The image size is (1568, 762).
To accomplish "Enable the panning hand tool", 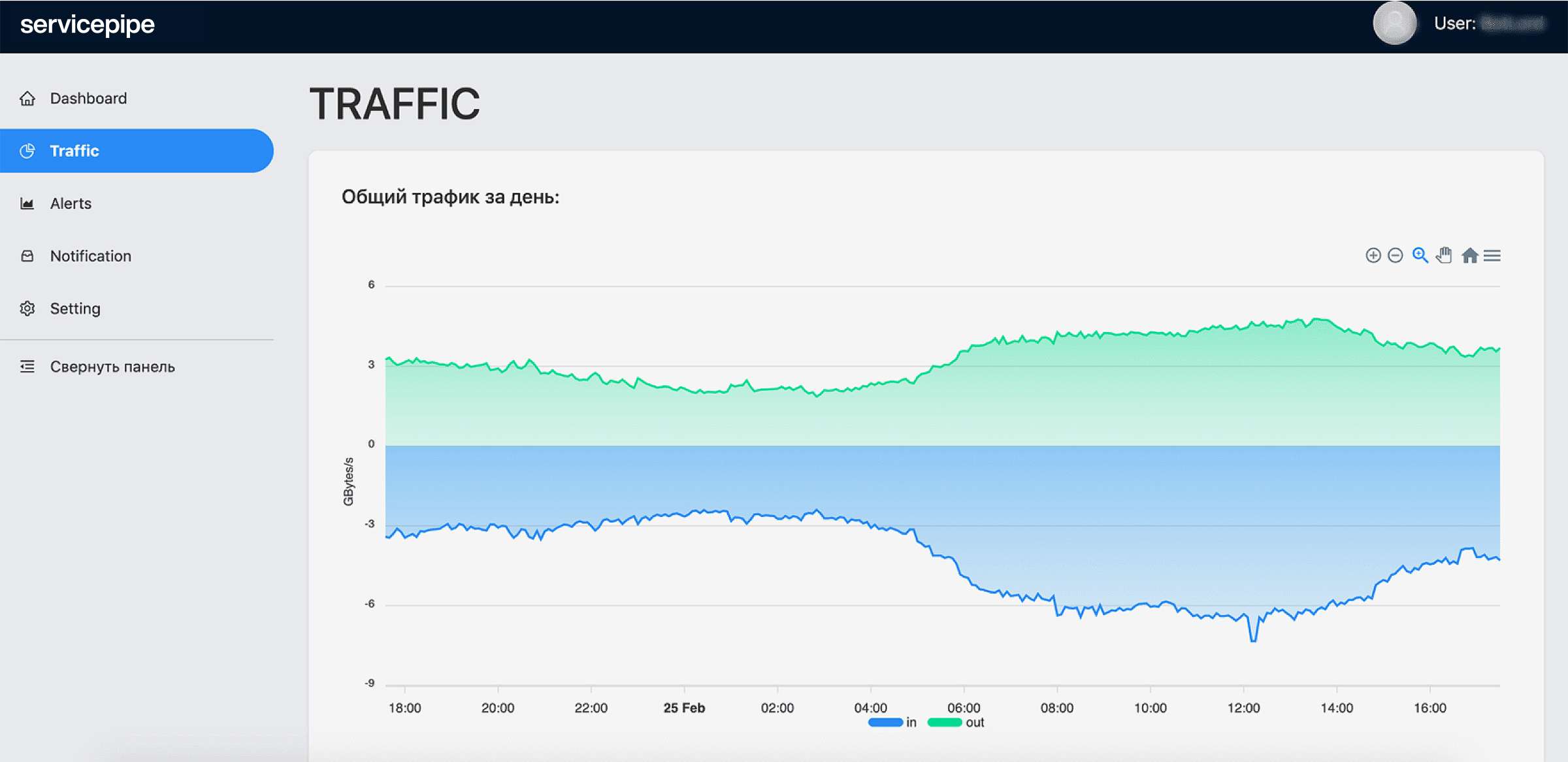I will [x=1444, y=255].
